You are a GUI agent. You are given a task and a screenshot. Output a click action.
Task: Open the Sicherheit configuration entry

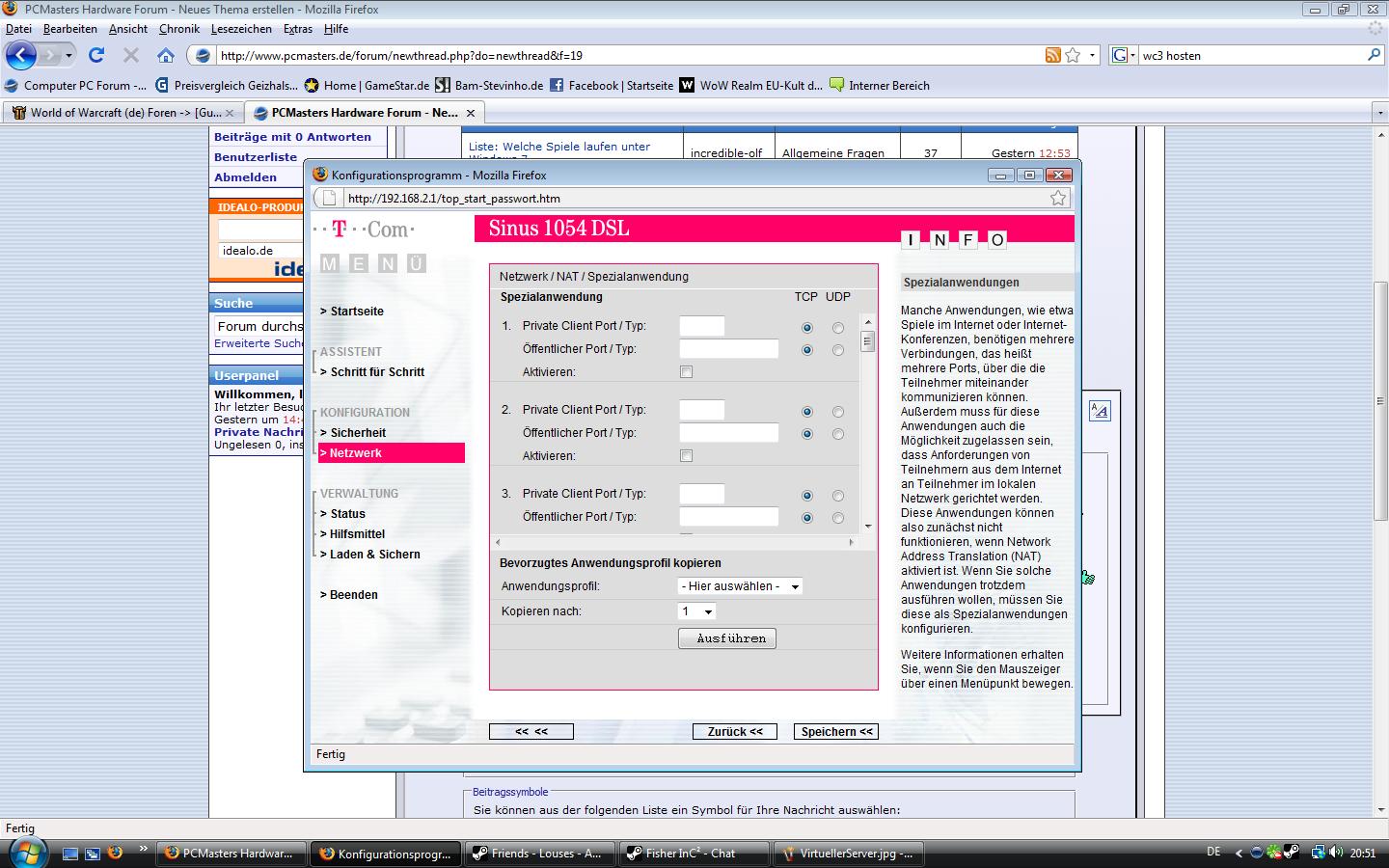(353, 433)
